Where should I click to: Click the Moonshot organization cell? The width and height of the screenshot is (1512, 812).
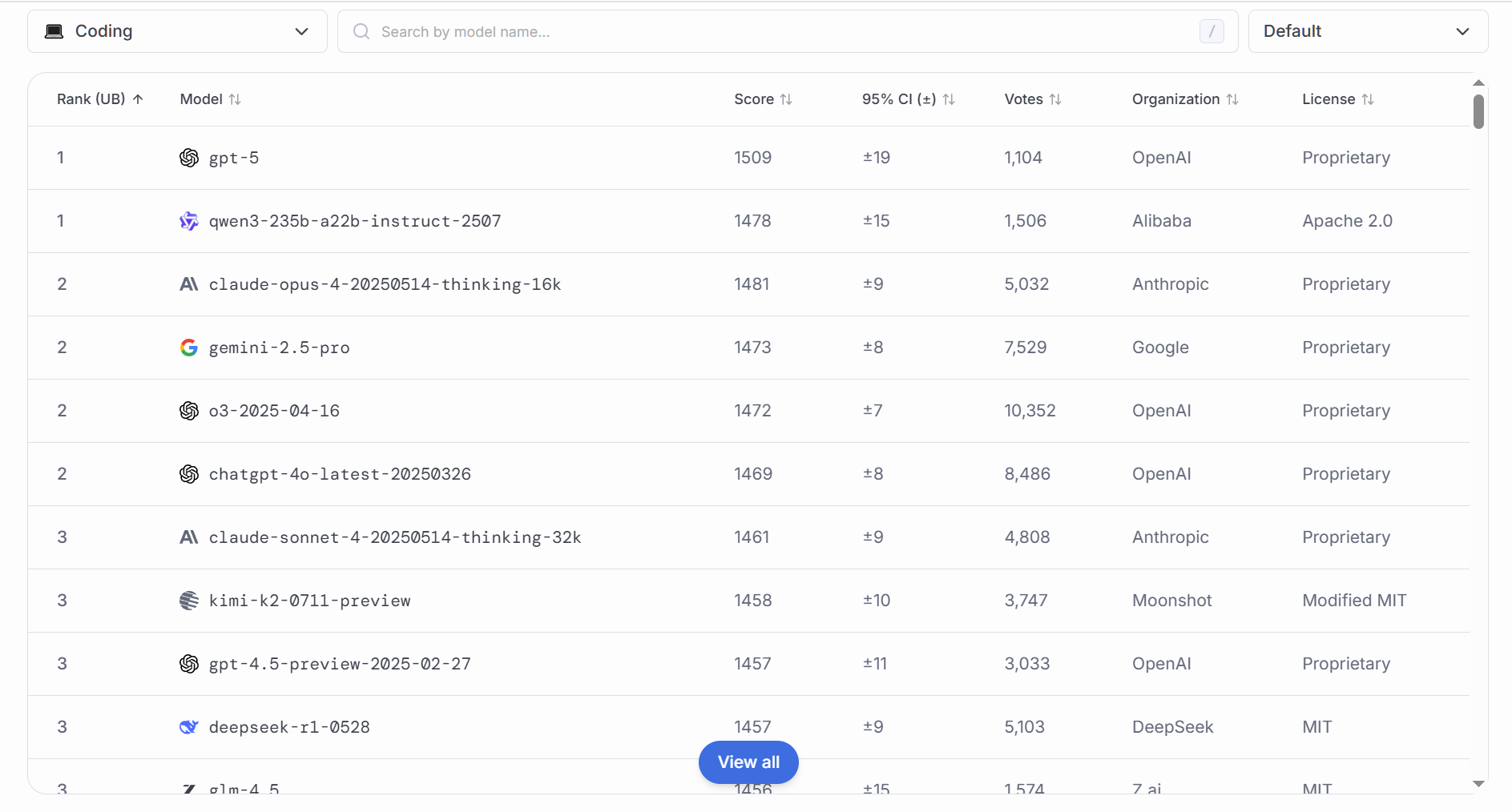(x=1172, y=601)
